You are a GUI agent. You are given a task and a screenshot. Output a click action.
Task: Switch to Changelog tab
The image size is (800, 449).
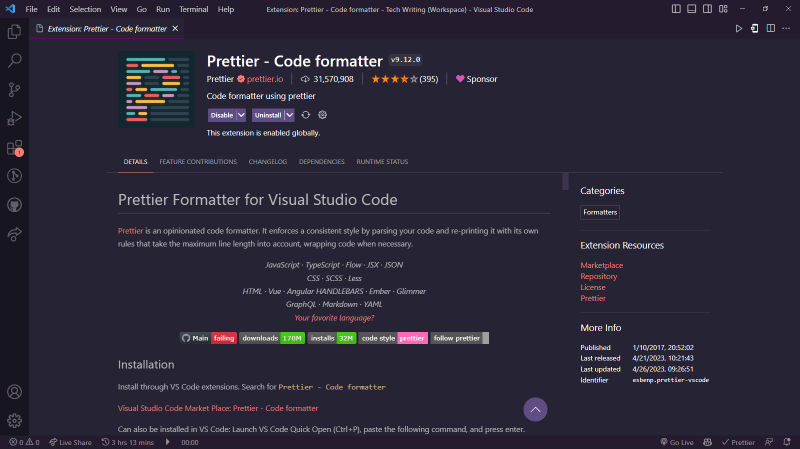pyautogui.click(x=268, y=162)
